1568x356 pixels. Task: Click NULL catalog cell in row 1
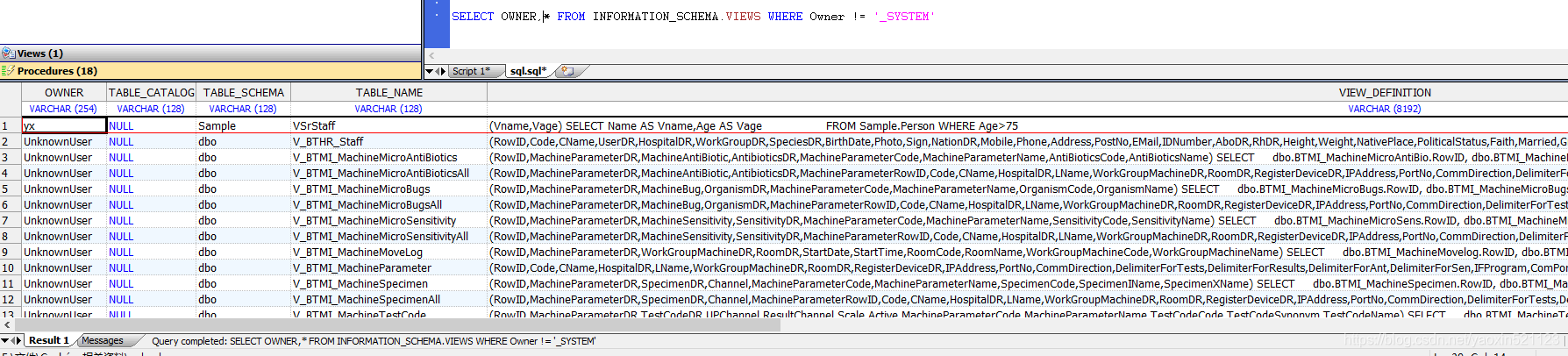tap(151, 125)
